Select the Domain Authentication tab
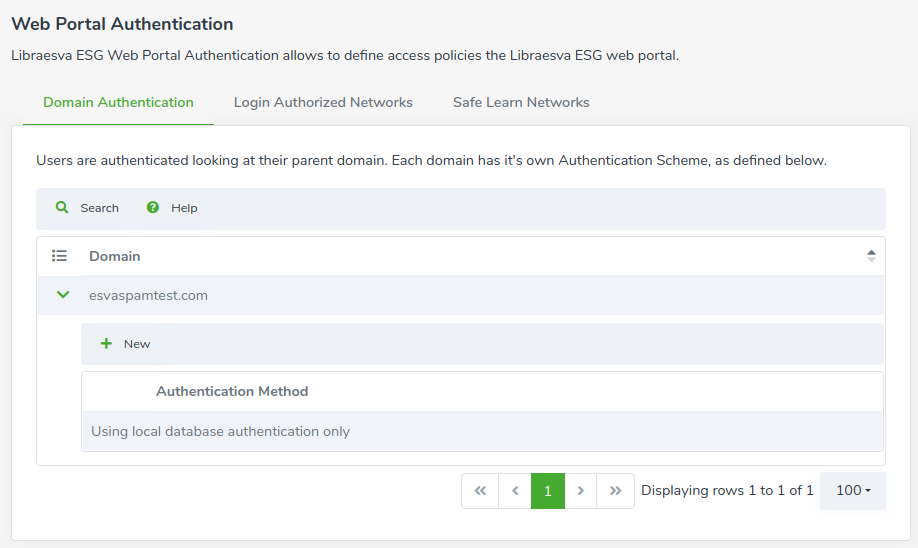 coord(118,102)
